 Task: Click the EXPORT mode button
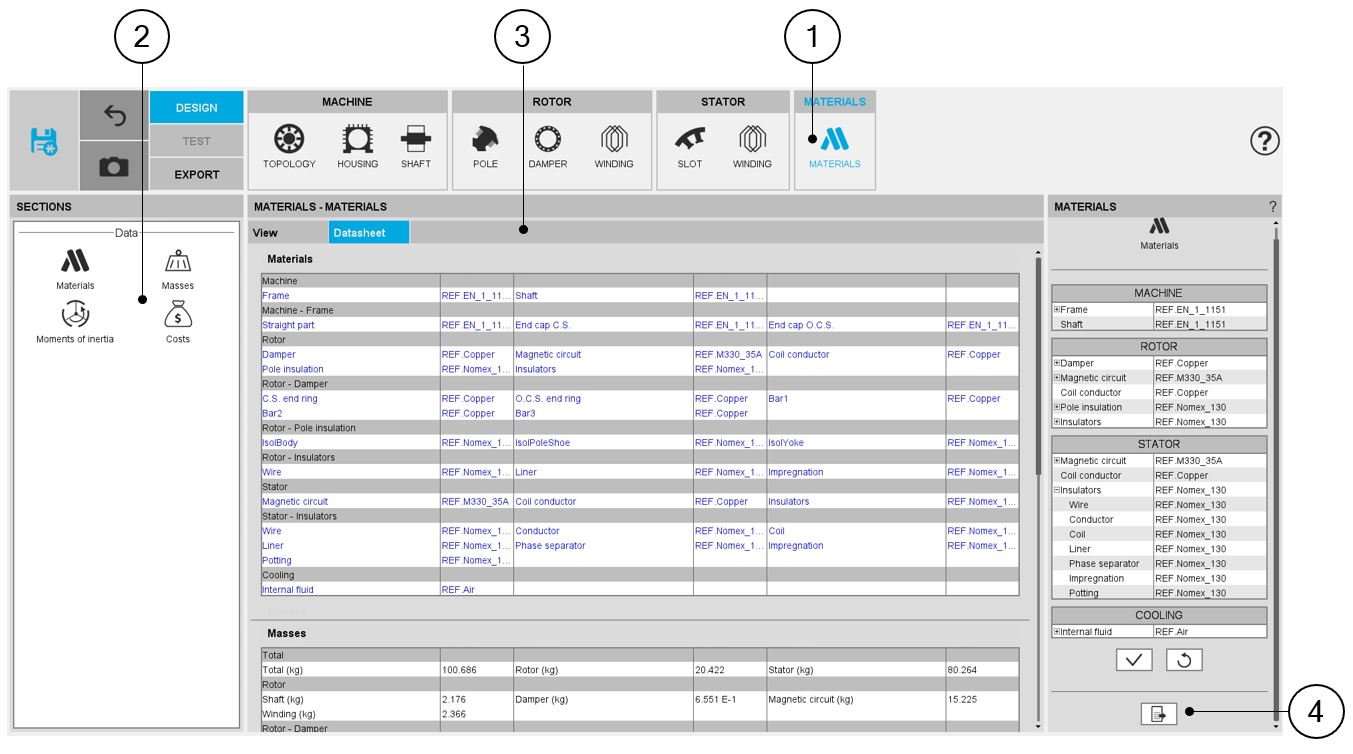[x=197, y=174]
